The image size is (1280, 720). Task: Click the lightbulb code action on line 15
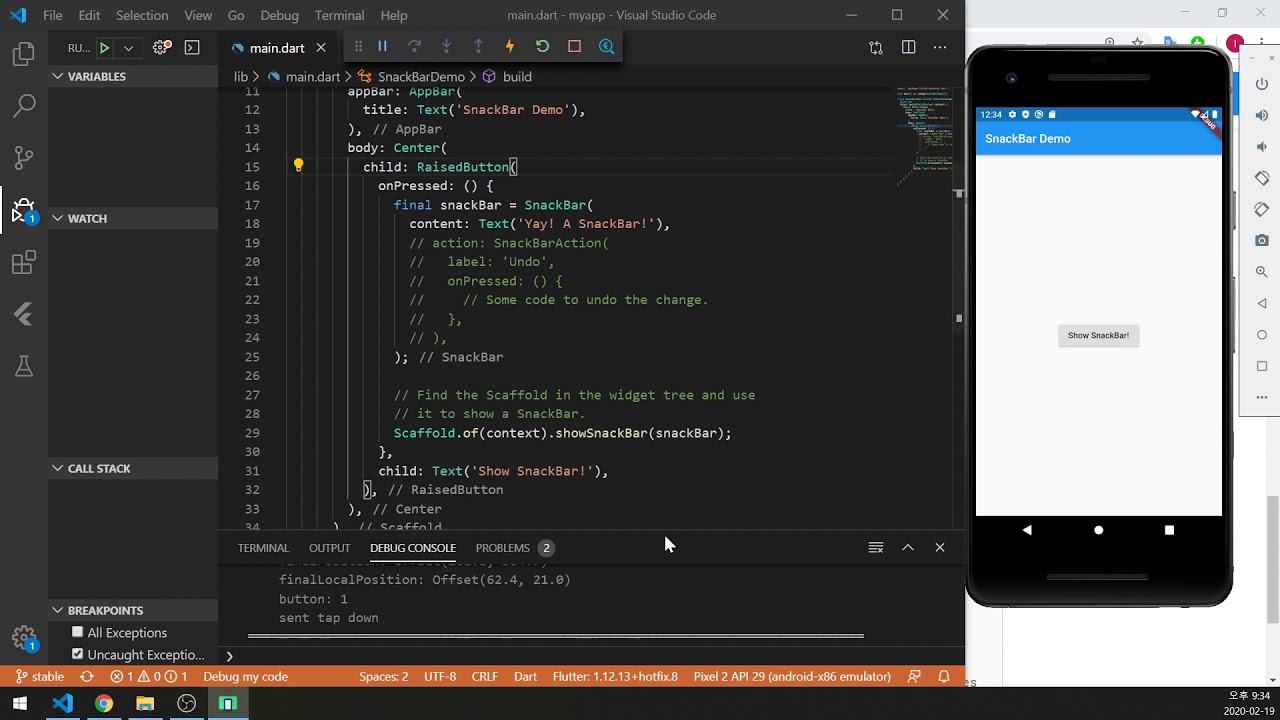(x=298, y=166)
